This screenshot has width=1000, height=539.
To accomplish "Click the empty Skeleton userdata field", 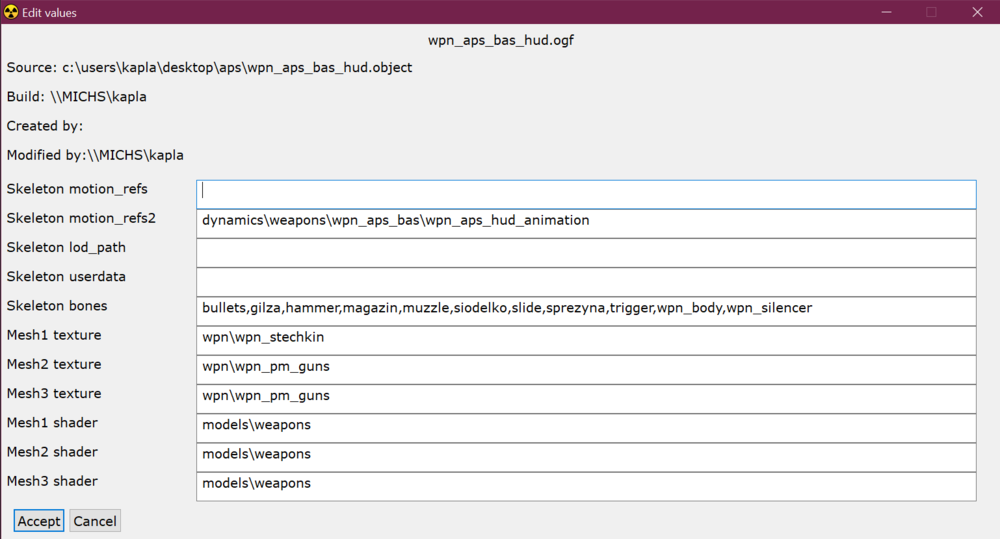I will tap(585, 281).
